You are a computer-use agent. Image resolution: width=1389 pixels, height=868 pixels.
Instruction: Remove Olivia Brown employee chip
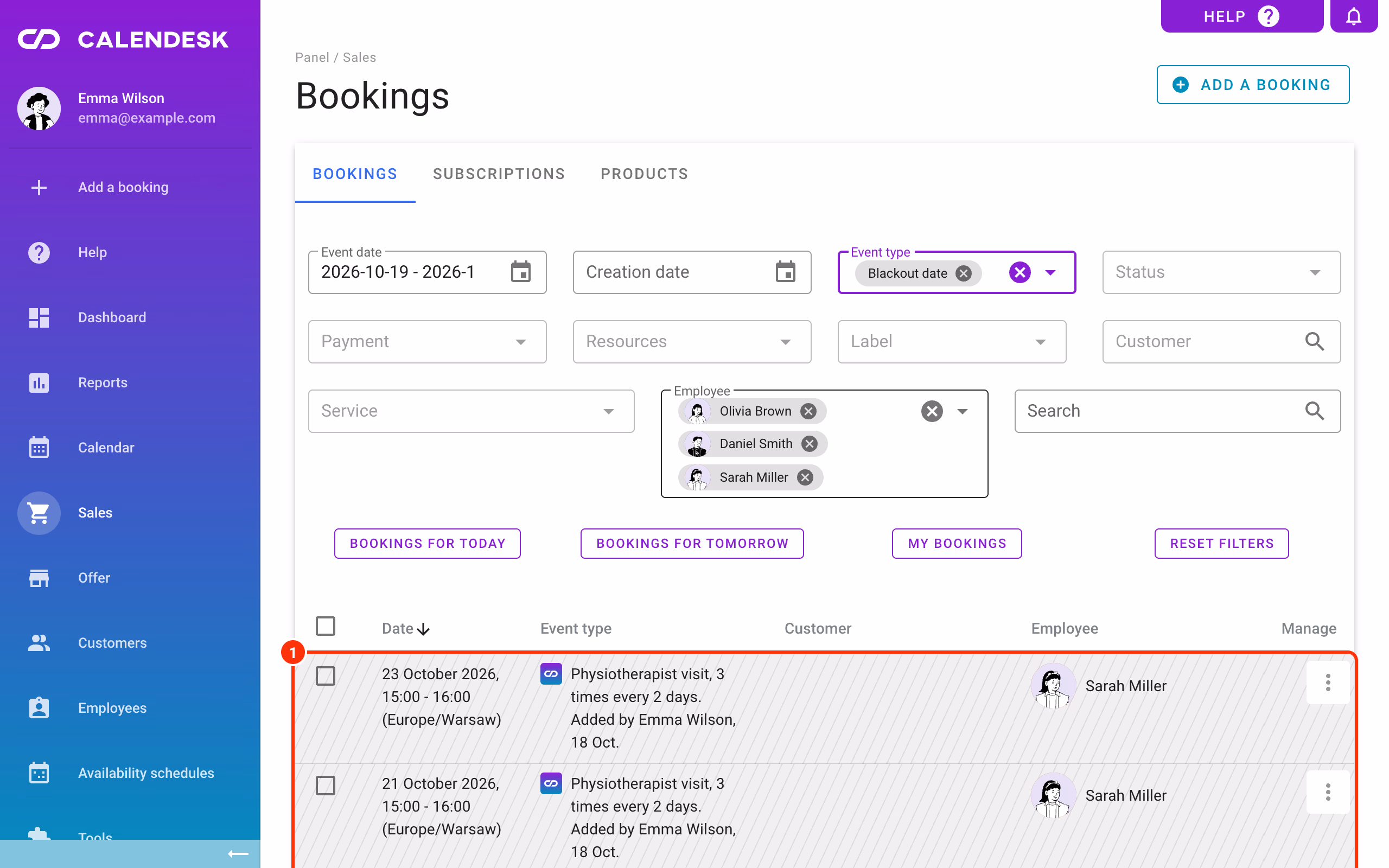(x=808, y=411)
